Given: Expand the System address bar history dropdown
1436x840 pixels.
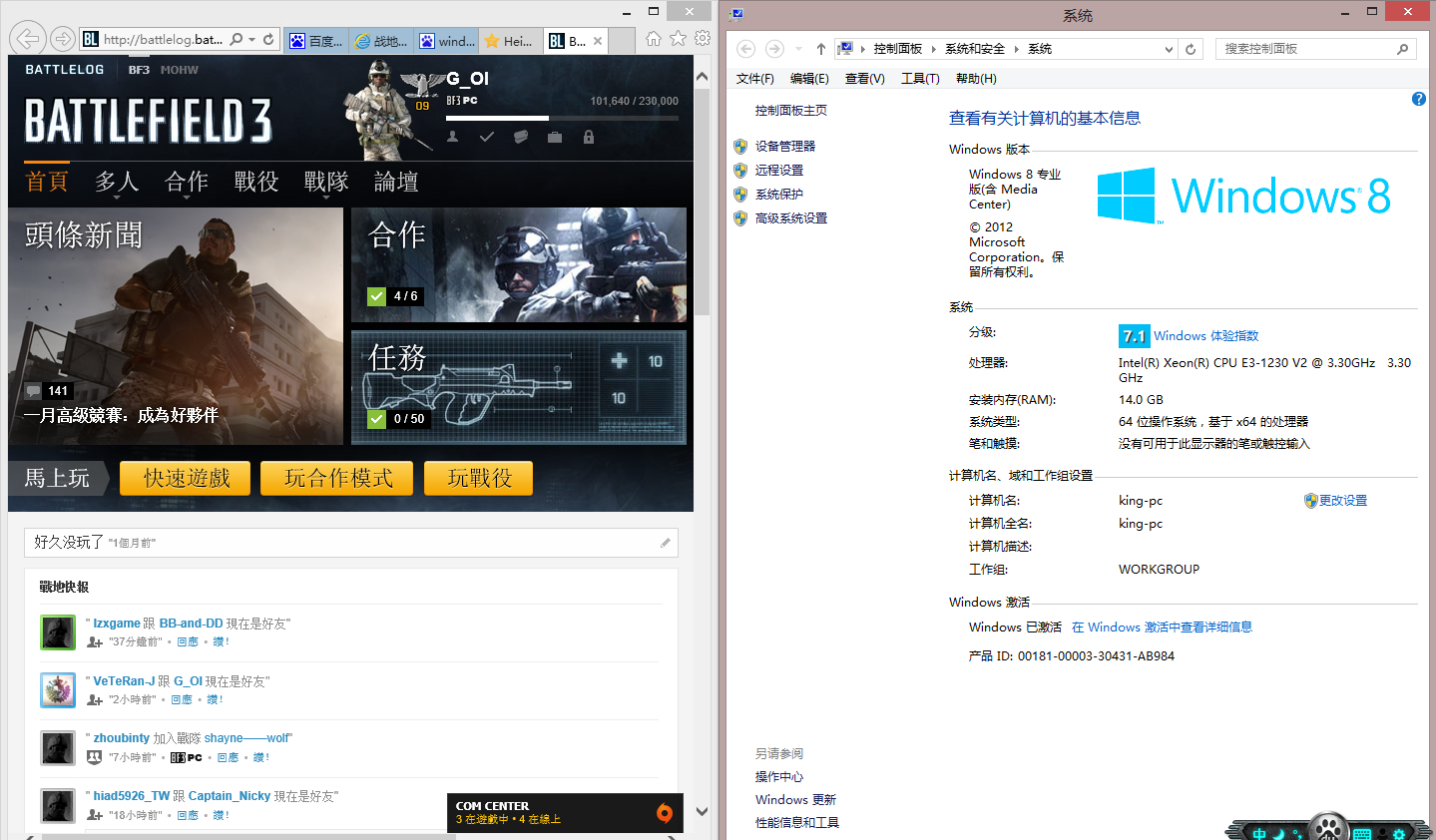Looking at the screenshot, I should point(1170,49).
